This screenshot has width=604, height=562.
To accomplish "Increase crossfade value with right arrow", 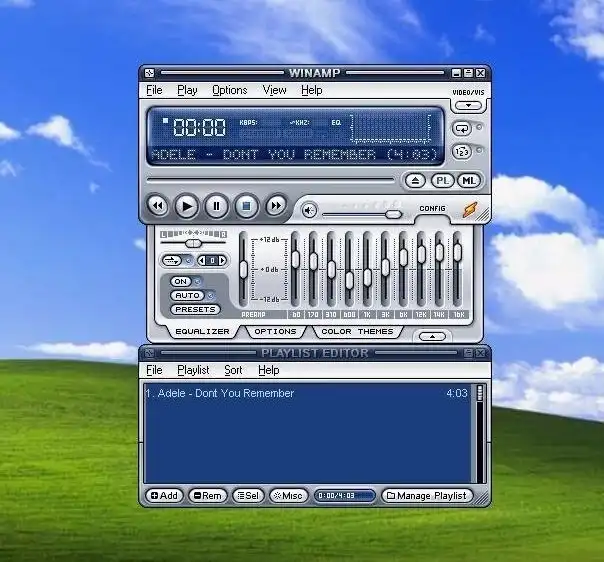I will (222, 261).
